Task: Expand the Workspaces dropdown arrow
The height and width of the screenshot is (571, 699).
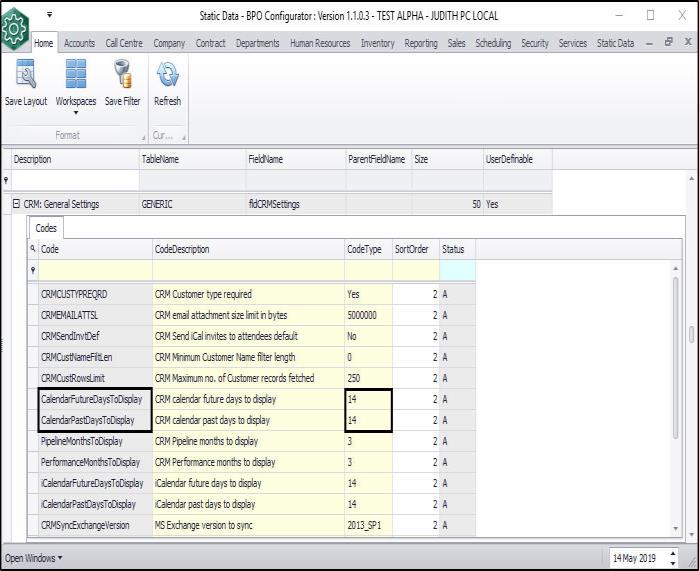Action: 75,112
